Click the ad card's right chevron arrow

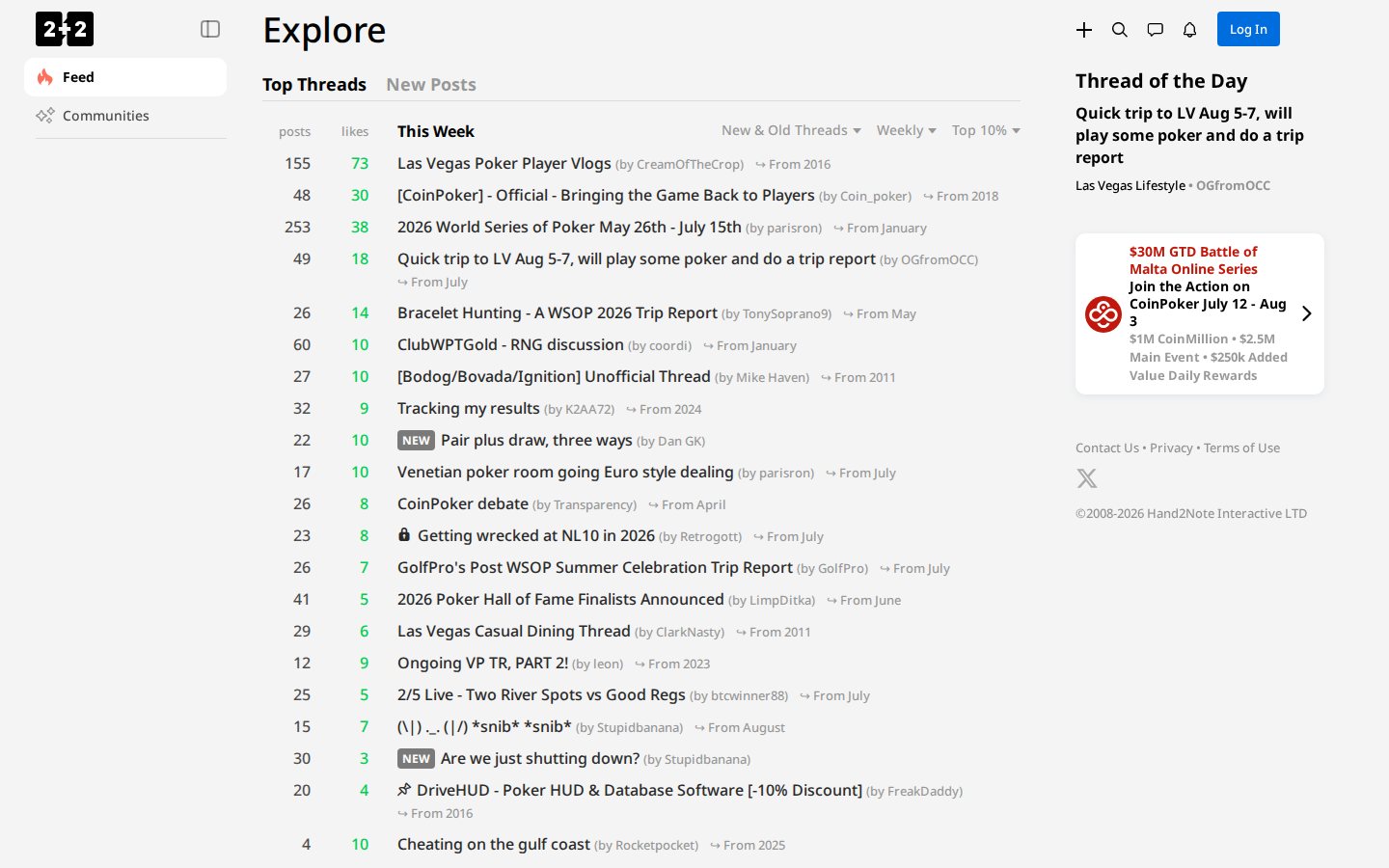(1306, 313)
